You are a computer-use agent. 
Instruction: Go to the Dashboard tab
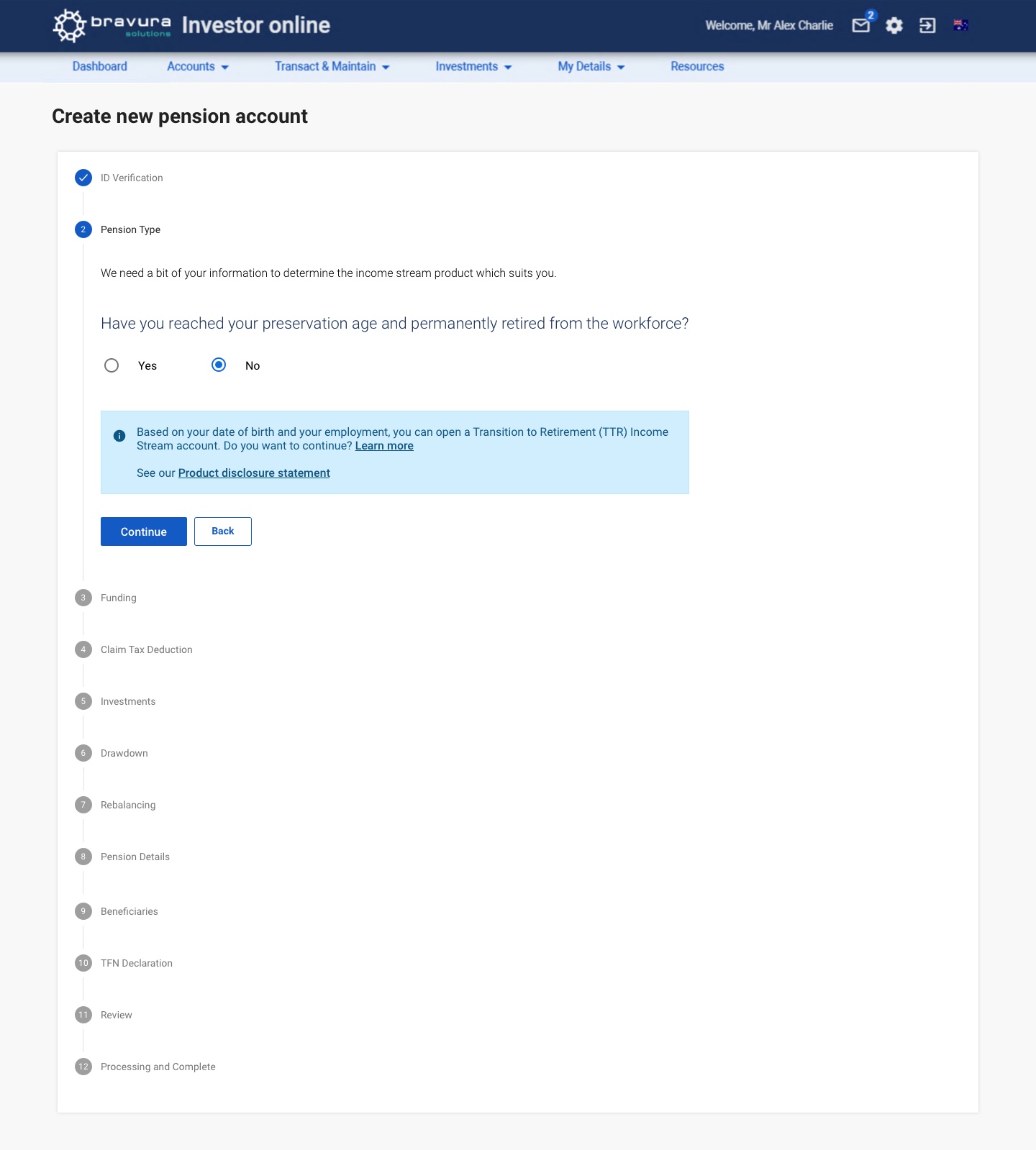(100, 66)
